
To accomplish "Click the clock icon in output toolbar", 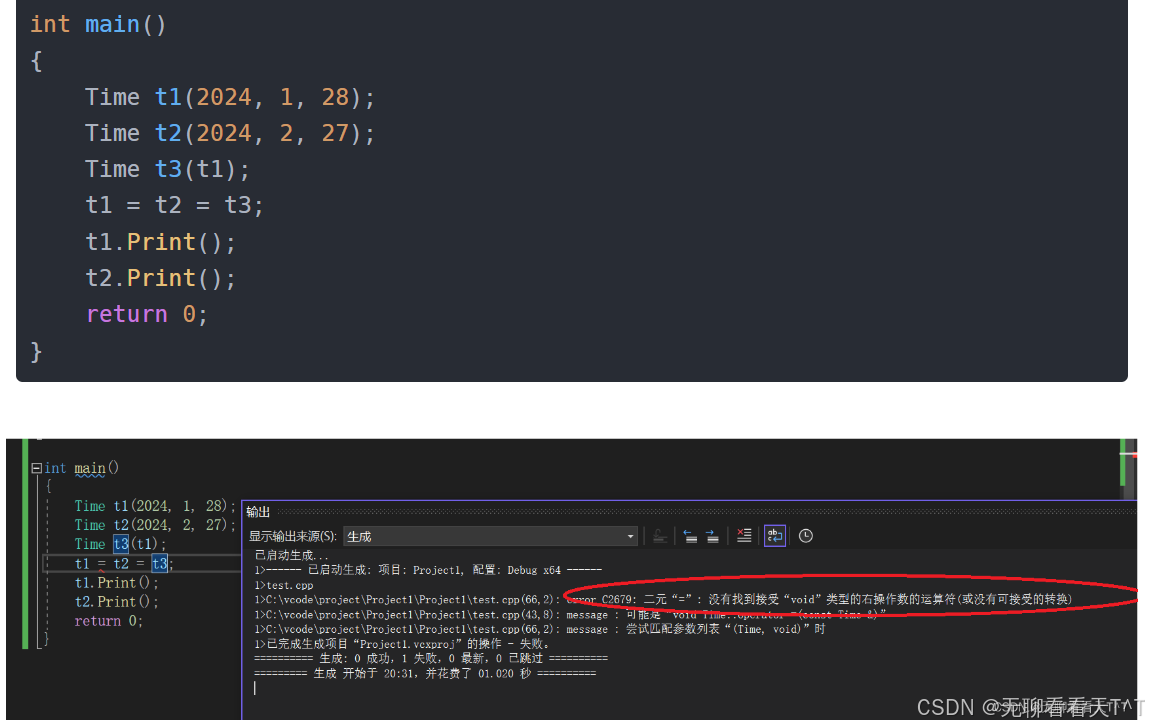I will [x=805, y=535].
